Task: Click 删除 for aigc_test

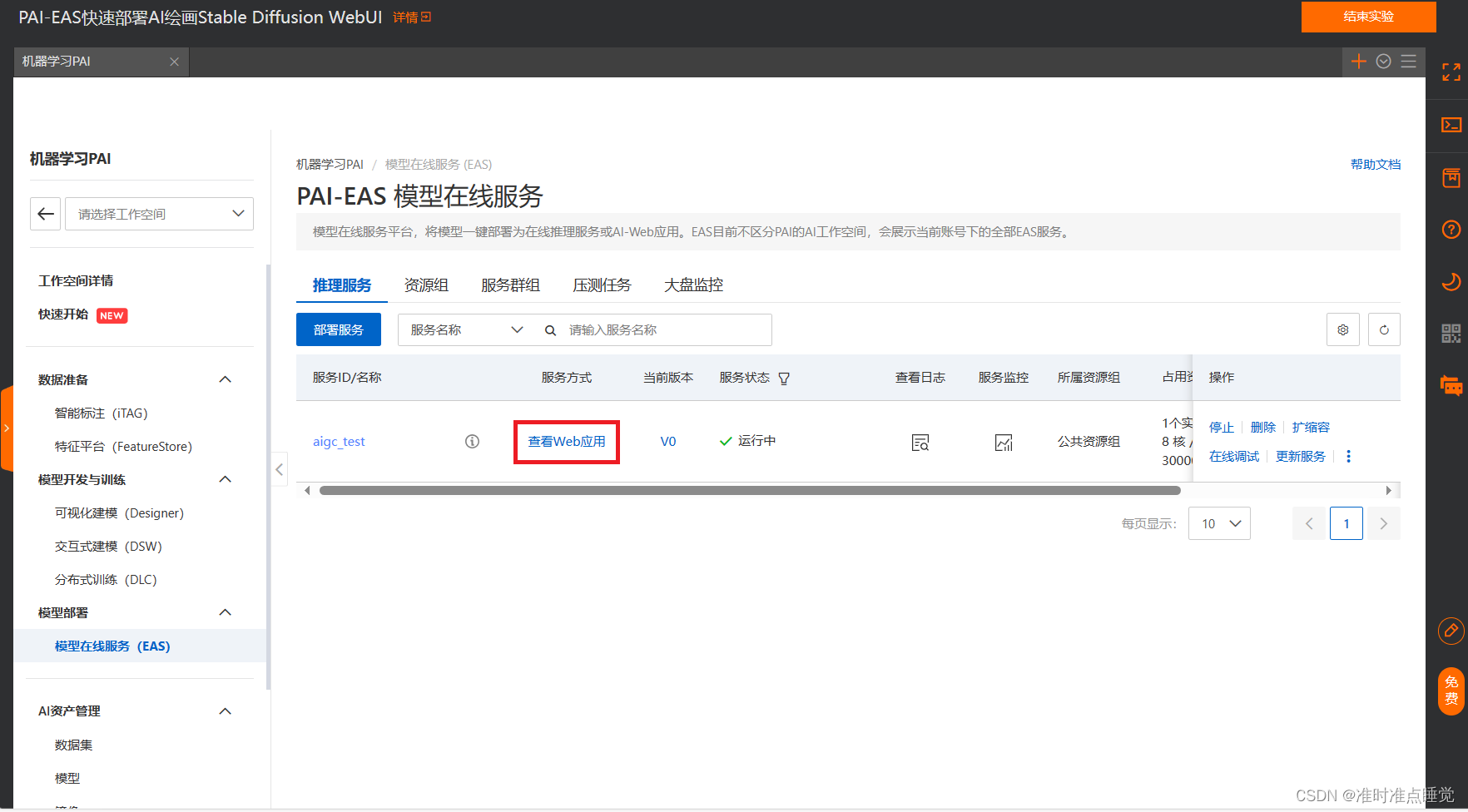Action: coord(1263,427)
